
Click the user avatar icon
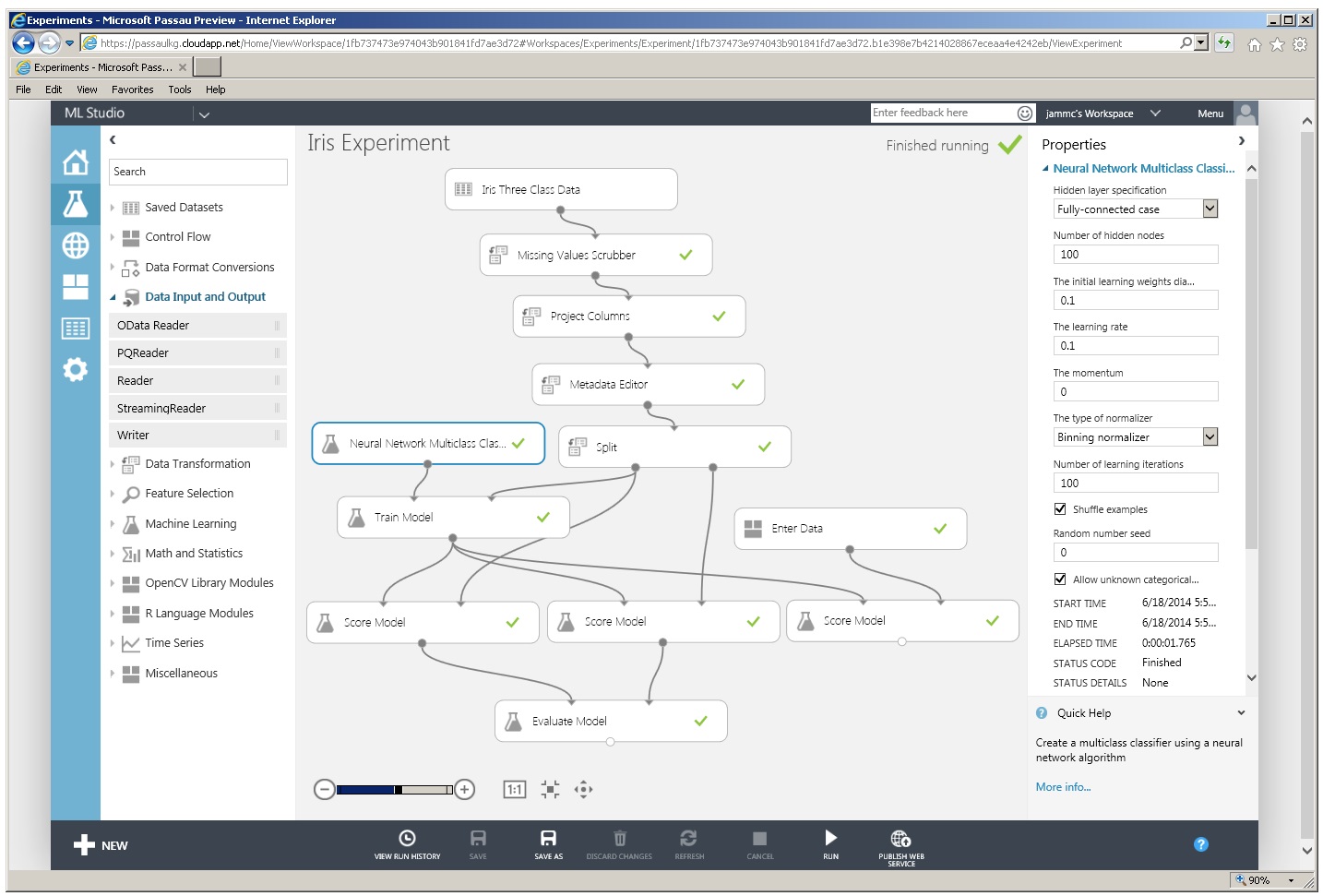[x=1246, y=113]
